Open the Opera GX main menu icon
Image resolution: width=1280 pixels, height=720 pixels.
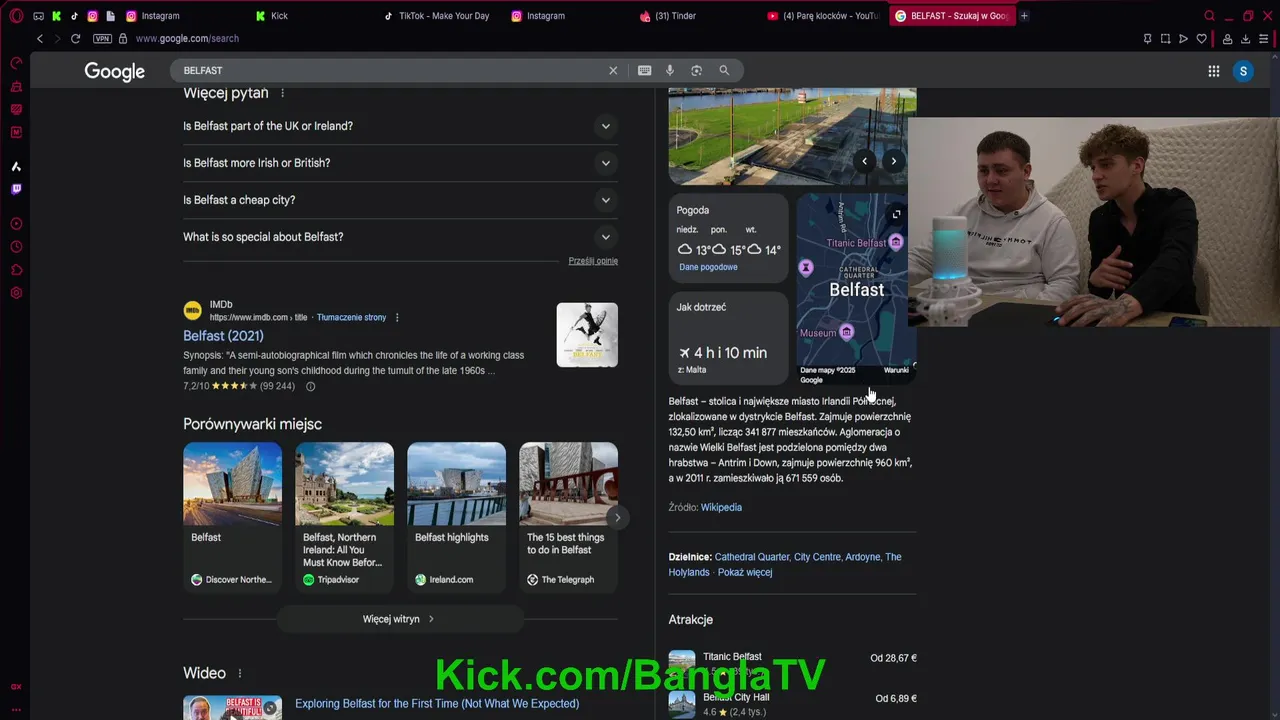(16, 16)
